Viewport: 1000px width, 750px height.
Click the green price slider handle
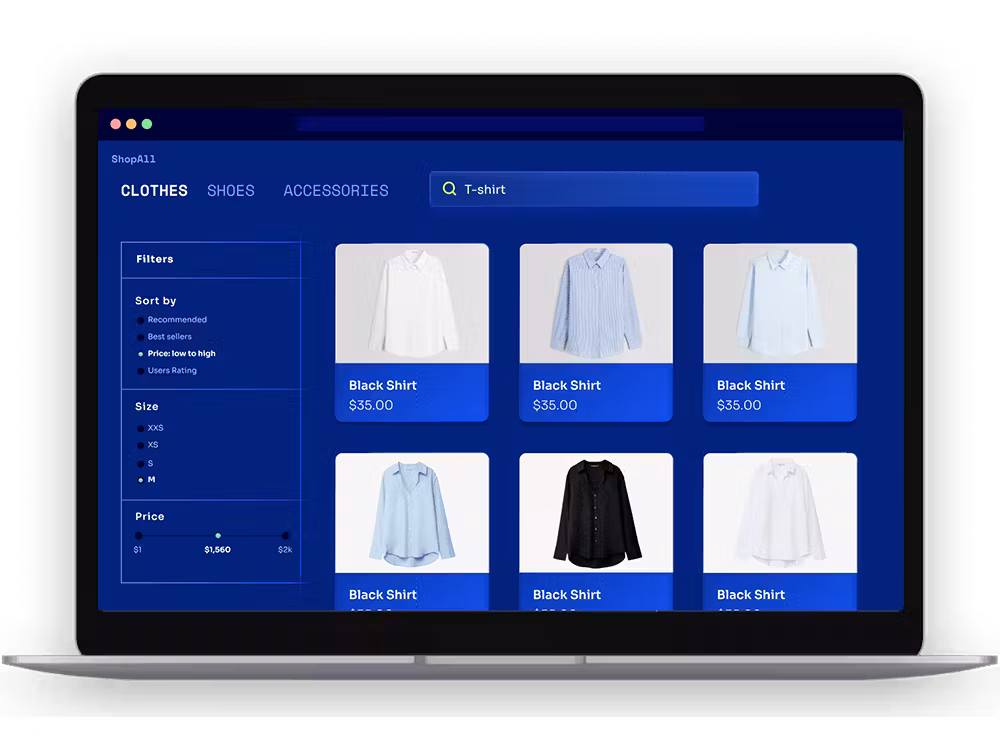(218, 536)
